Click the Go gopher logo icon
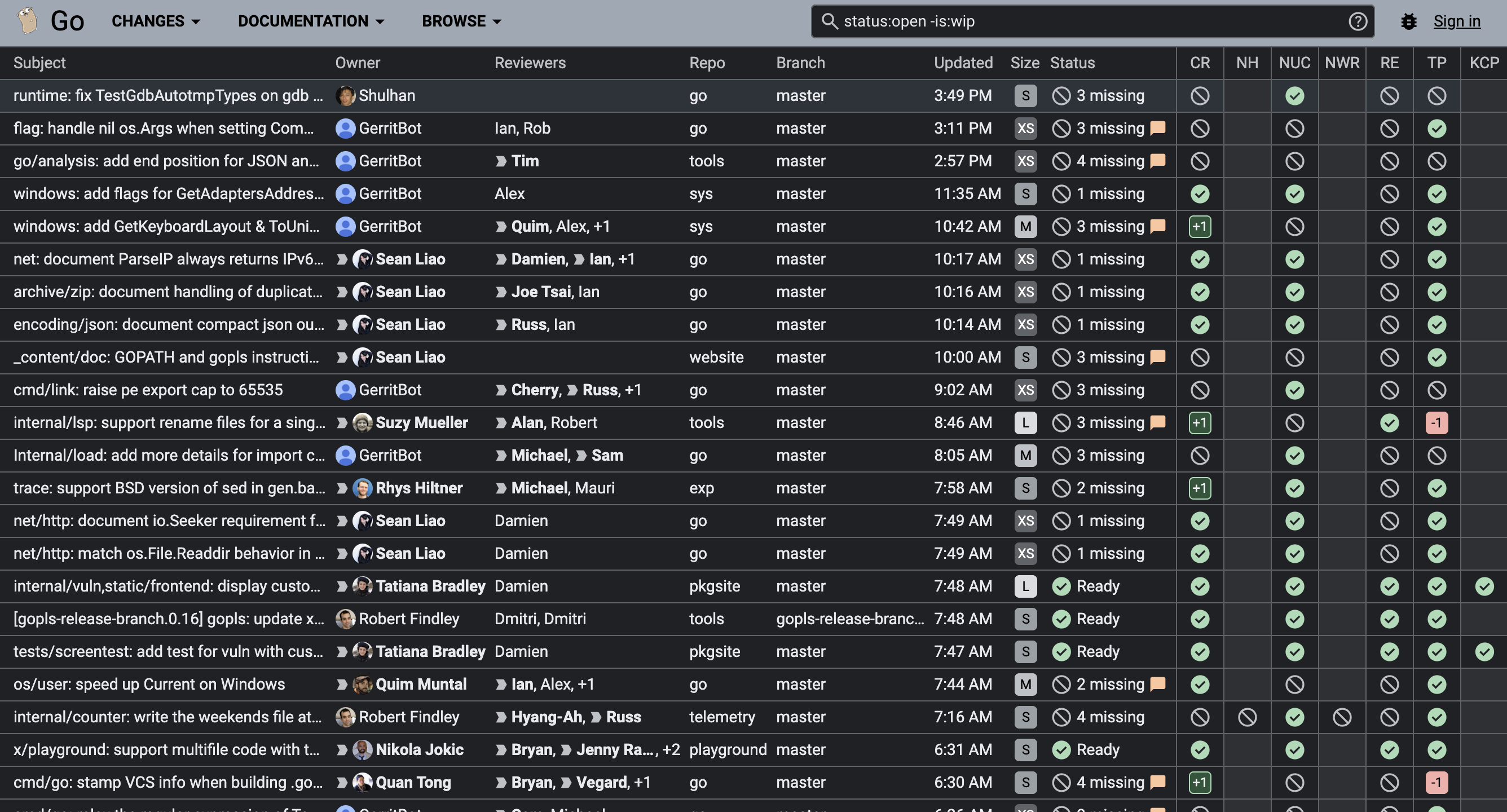 pos(28,21)
